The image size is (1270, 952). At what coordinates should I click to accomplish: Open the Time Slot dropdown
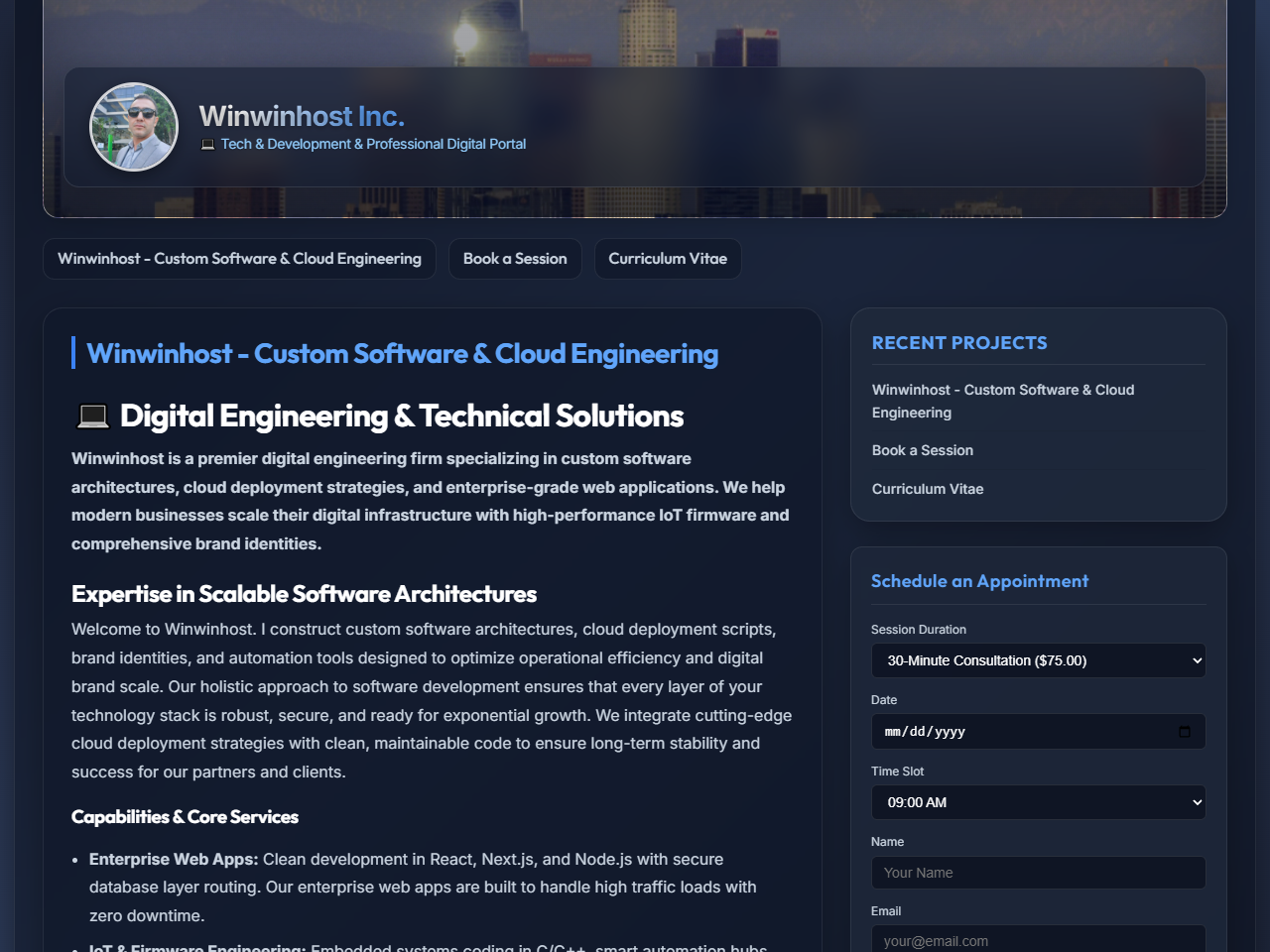click(x=1039, y=802)
